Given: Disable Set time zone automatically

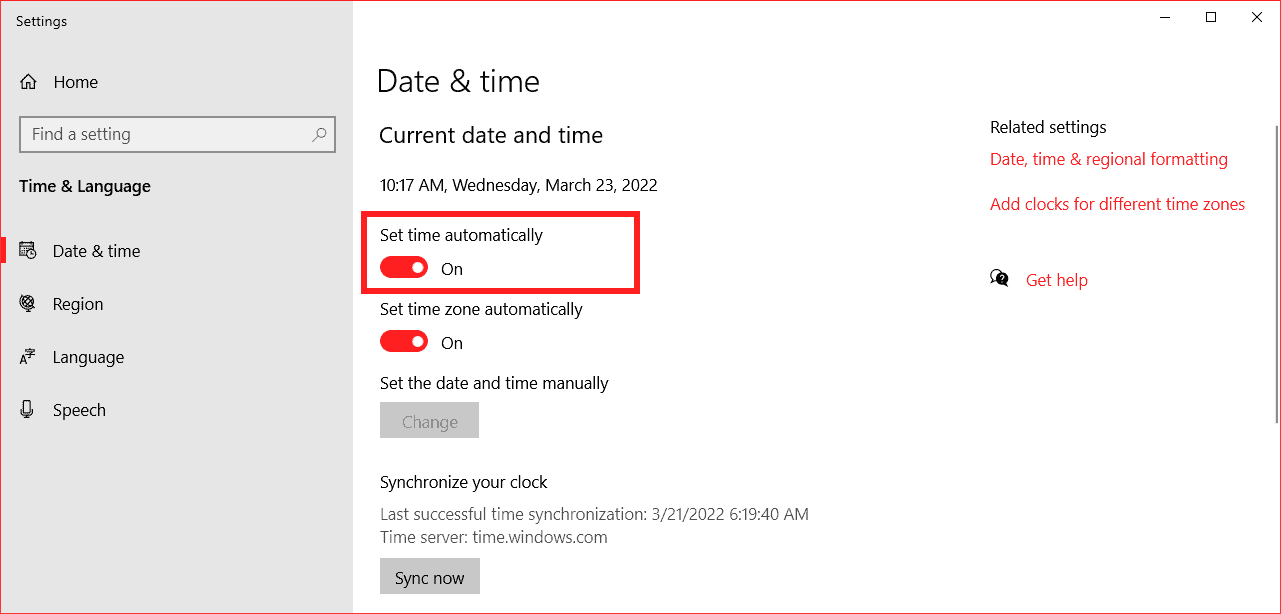Looking at the screenshot, I should click(404, 341).
